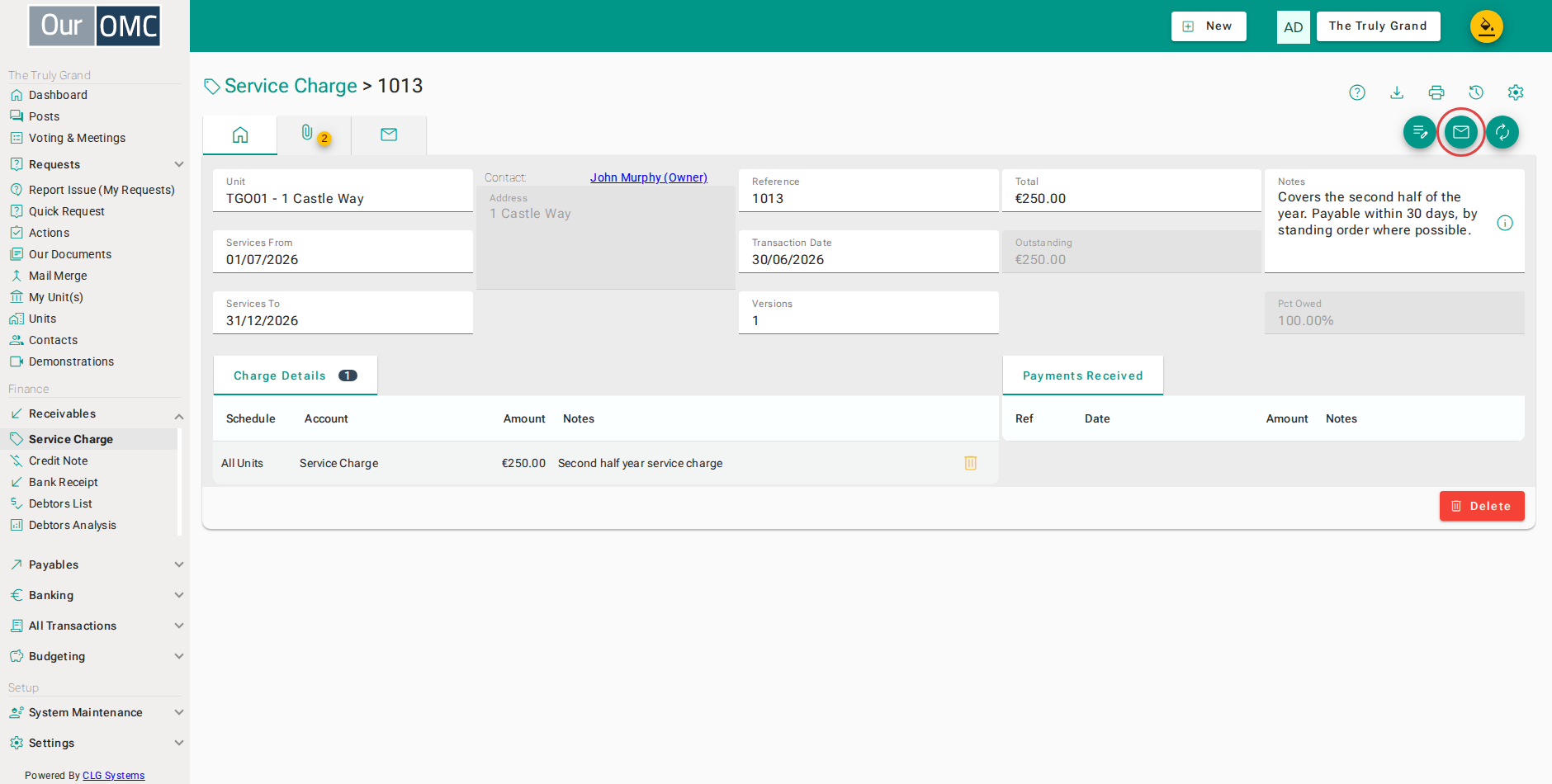Click the green refresh round button
Screen dimensions: 1552x784
click(x=1502, y=132)
